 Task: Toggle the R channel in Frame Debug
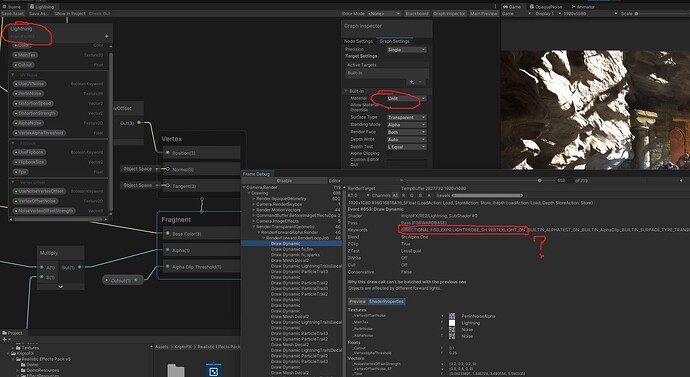[x=404, y=195]
